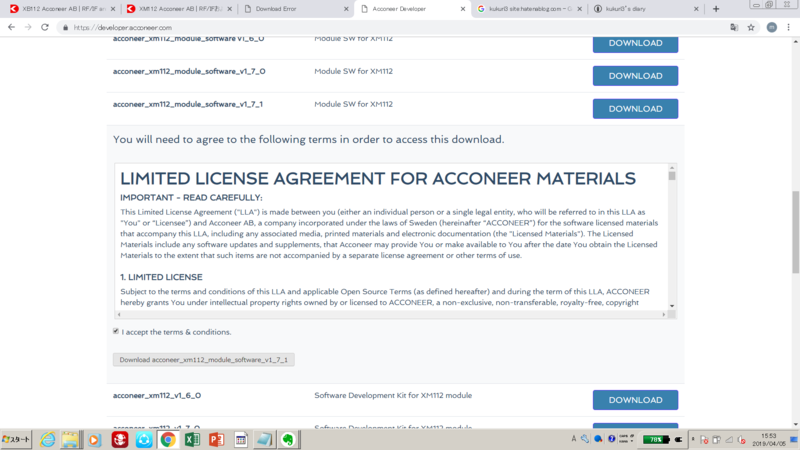The height and width of the screenshot is (450, 800).
Task: Switch to the kukur3's diary tab
Action: coord(644,9)
